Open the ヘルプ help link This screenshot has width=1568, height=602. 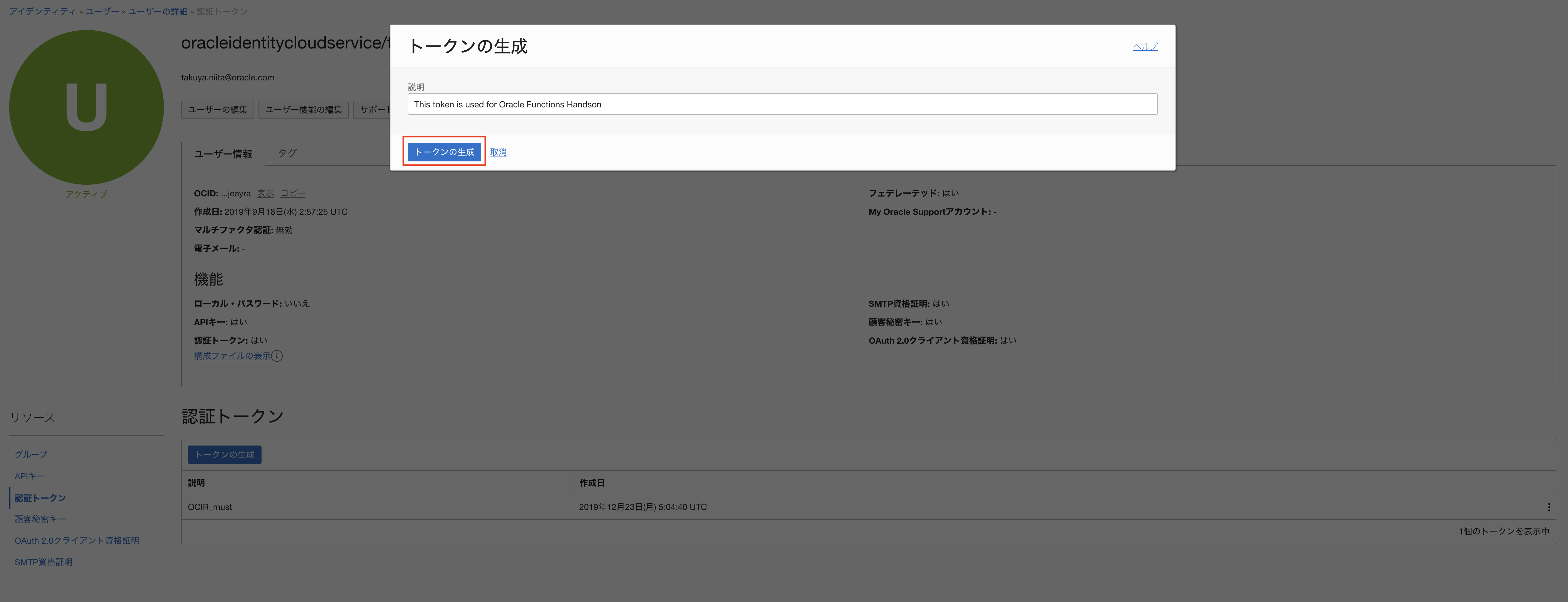click(1144, 46)
